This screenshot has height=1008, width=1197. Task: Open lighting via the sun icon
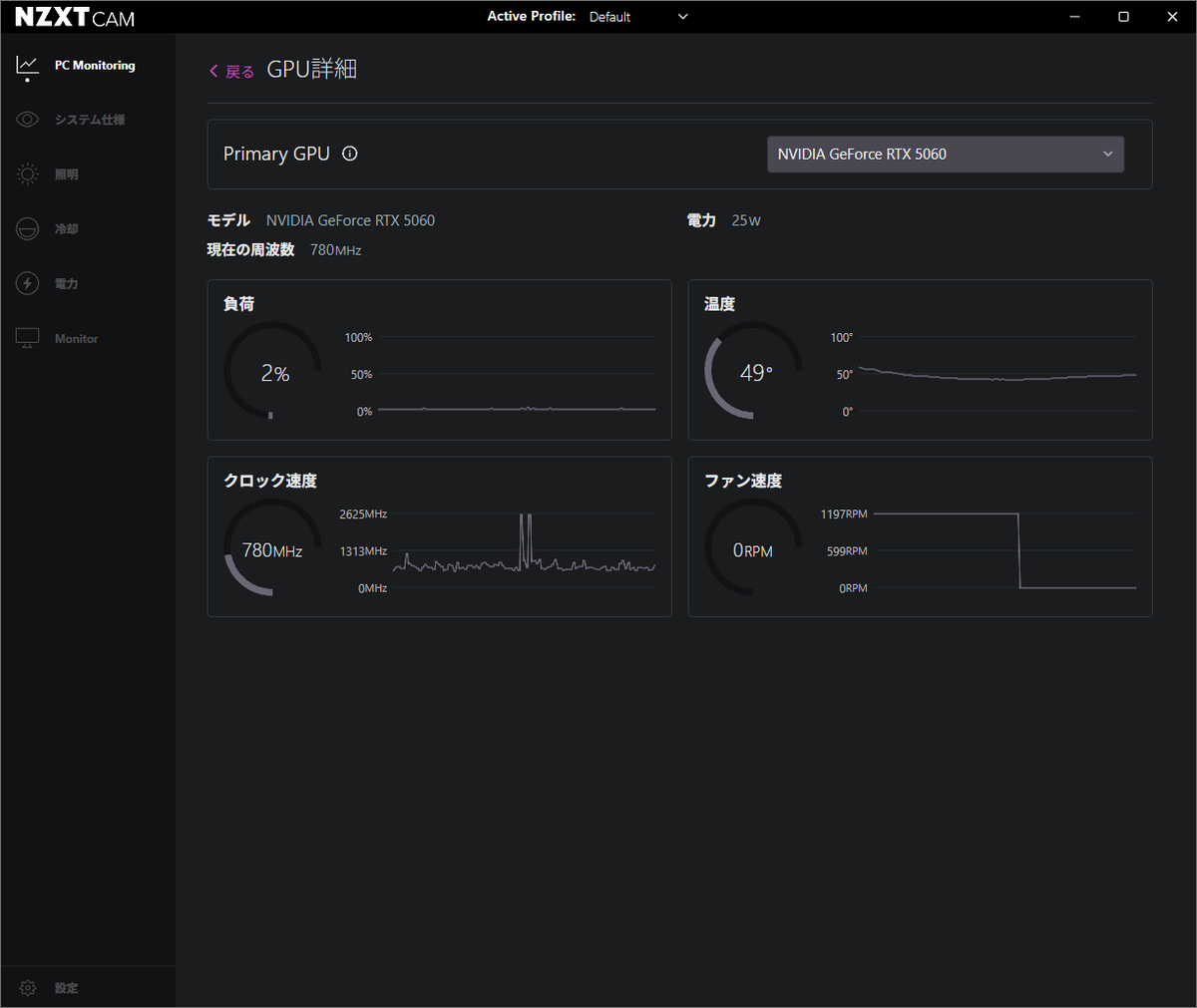point(27,174)
